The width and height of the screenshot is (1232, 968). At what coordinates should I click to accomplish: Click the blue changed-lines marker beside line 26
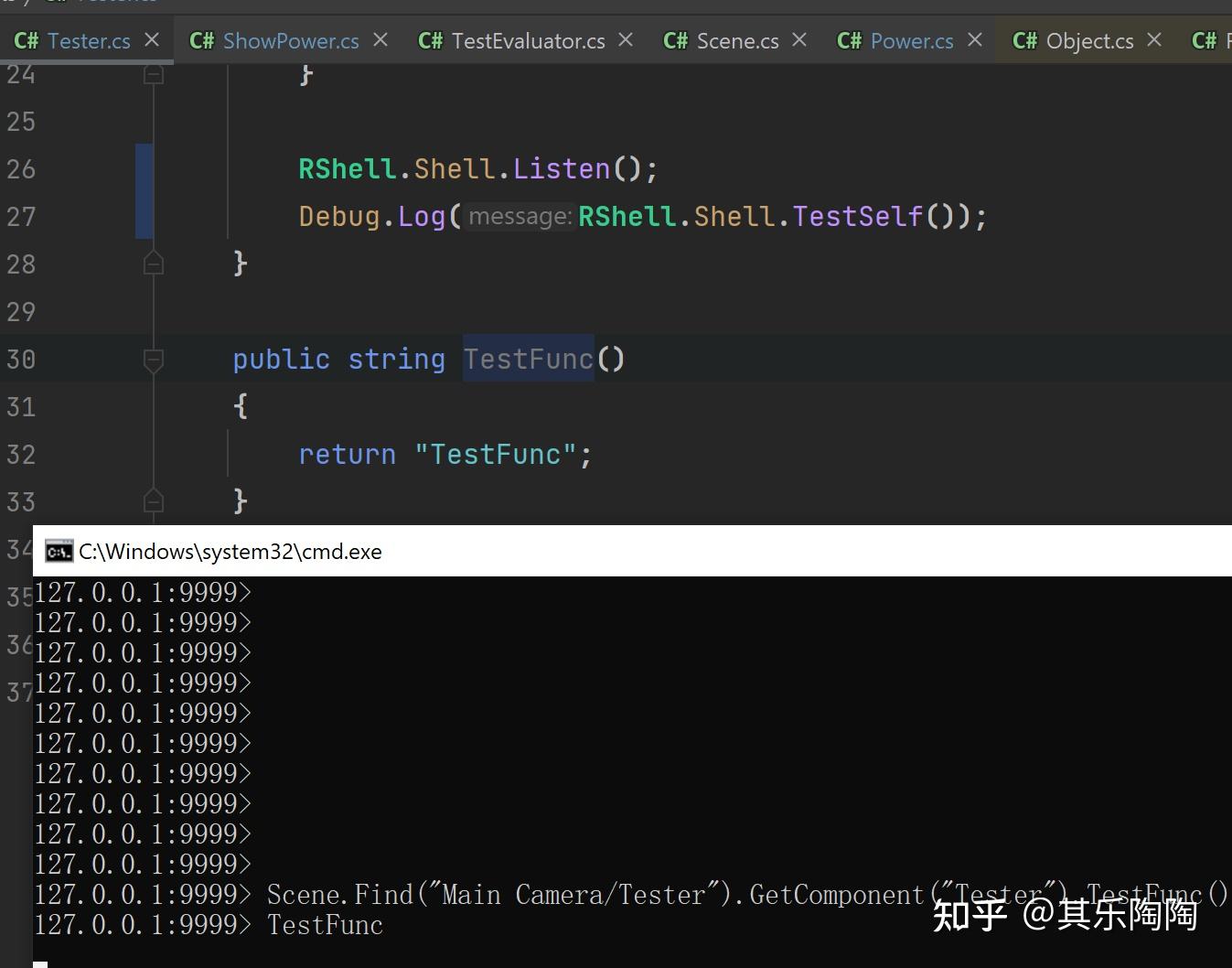pyautogui.click(x=144, y=168)
